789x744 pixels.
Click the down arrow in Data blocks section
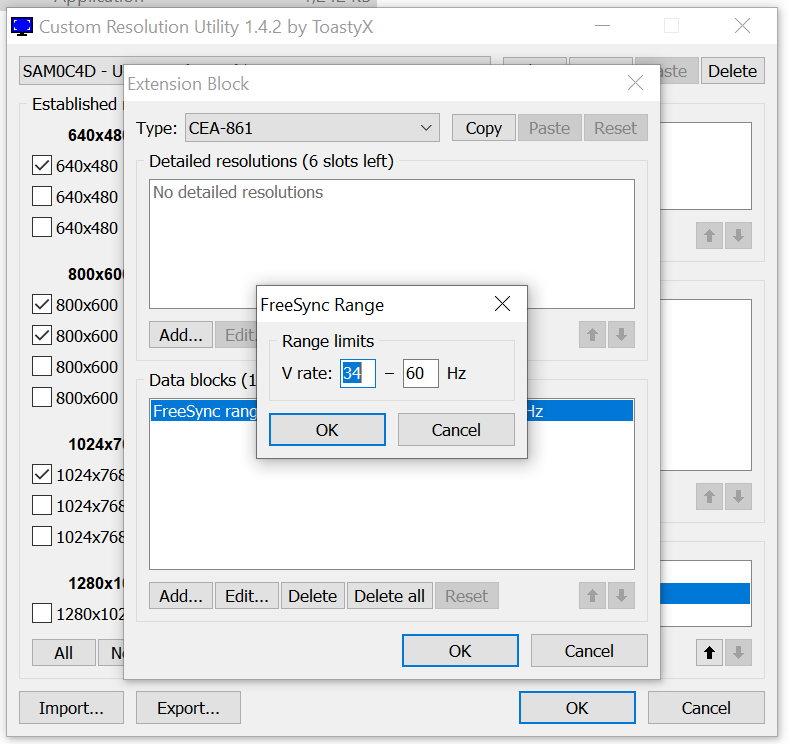pos(621,596)
